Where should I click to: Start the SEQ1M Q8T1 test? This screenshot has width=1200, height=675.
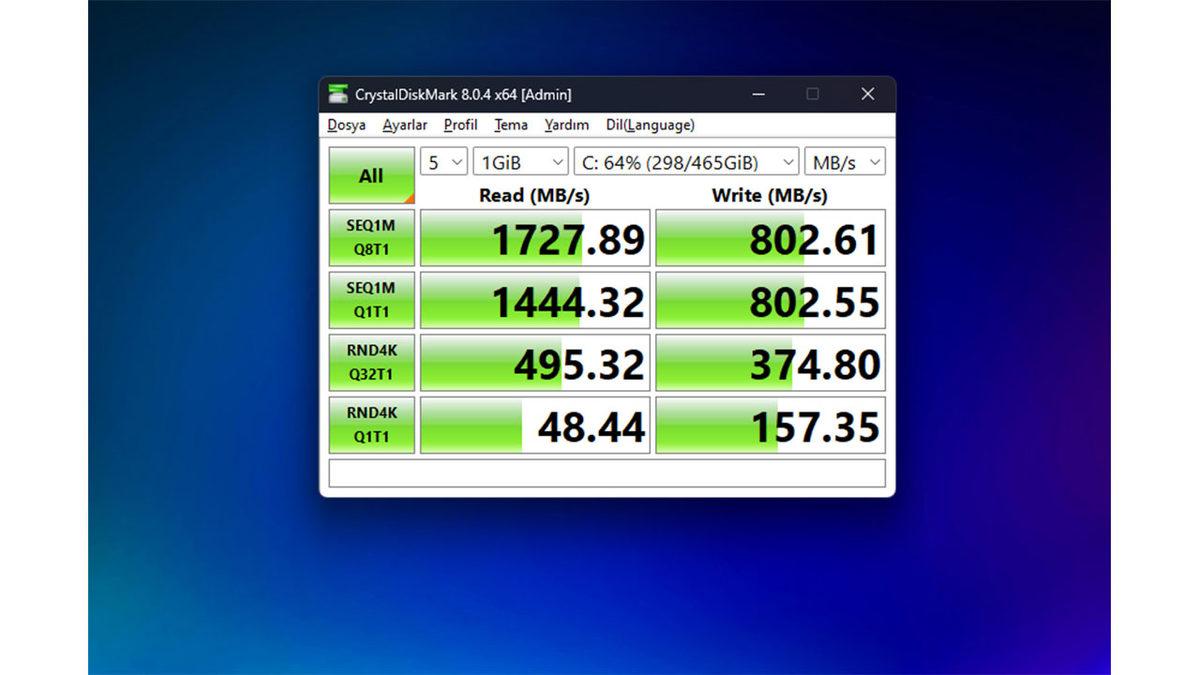(371, 238)
